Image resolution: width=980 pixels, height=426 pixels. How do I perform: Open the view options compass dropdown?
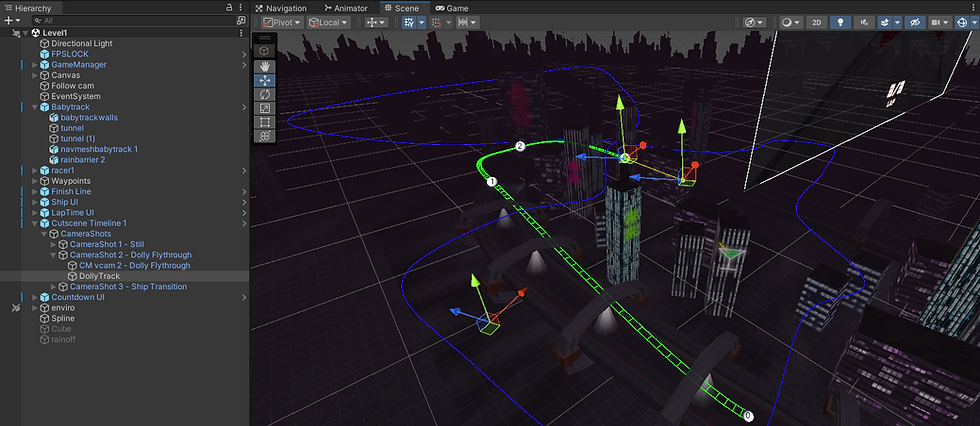[x=755, y=22]
